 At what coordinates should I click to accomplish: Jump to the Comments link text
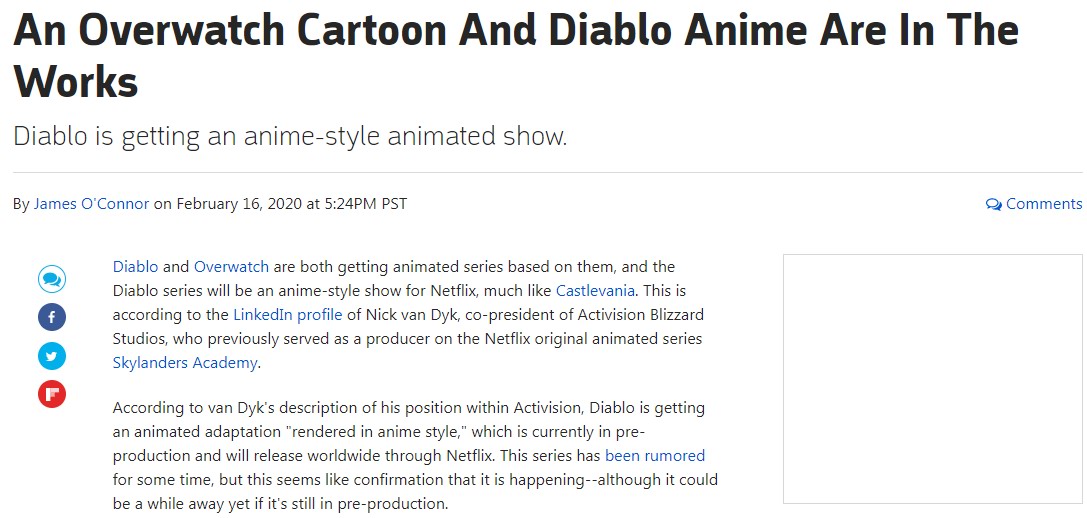(1044, 204)
